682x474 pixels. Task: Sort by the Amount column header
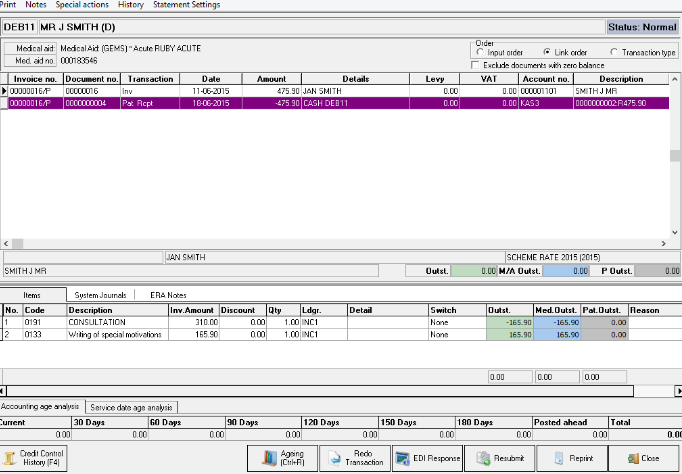click(271, 78)
